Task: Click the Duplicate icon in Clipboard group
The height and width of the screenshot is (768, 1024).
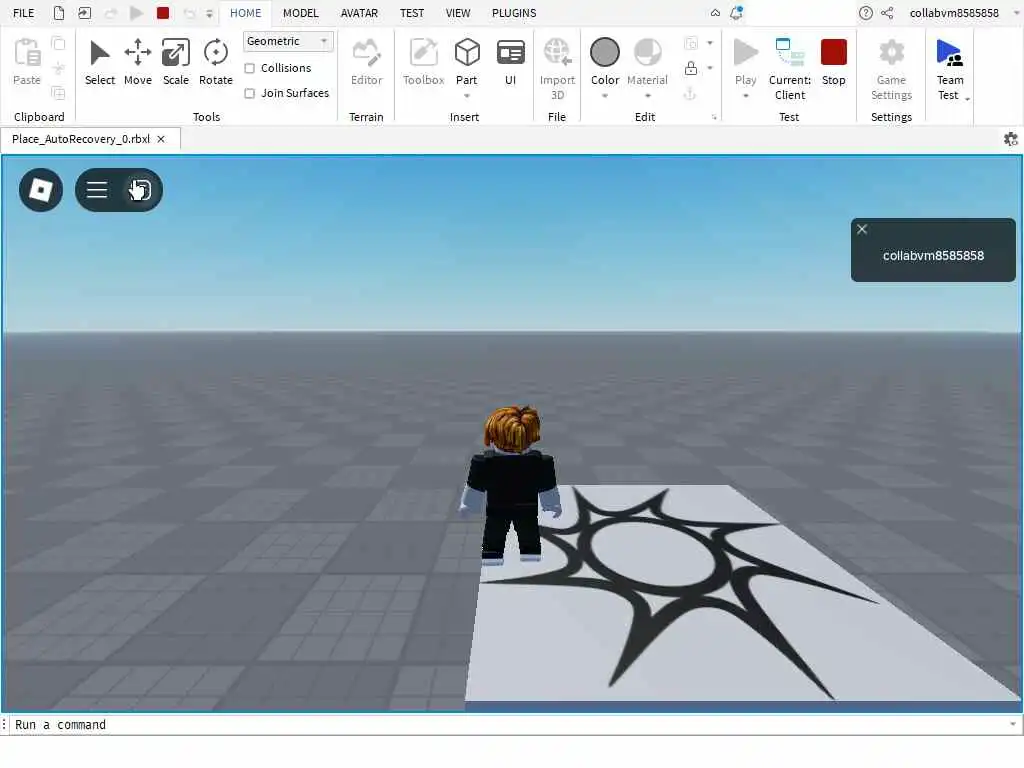Action: click(x=58, y=93)
